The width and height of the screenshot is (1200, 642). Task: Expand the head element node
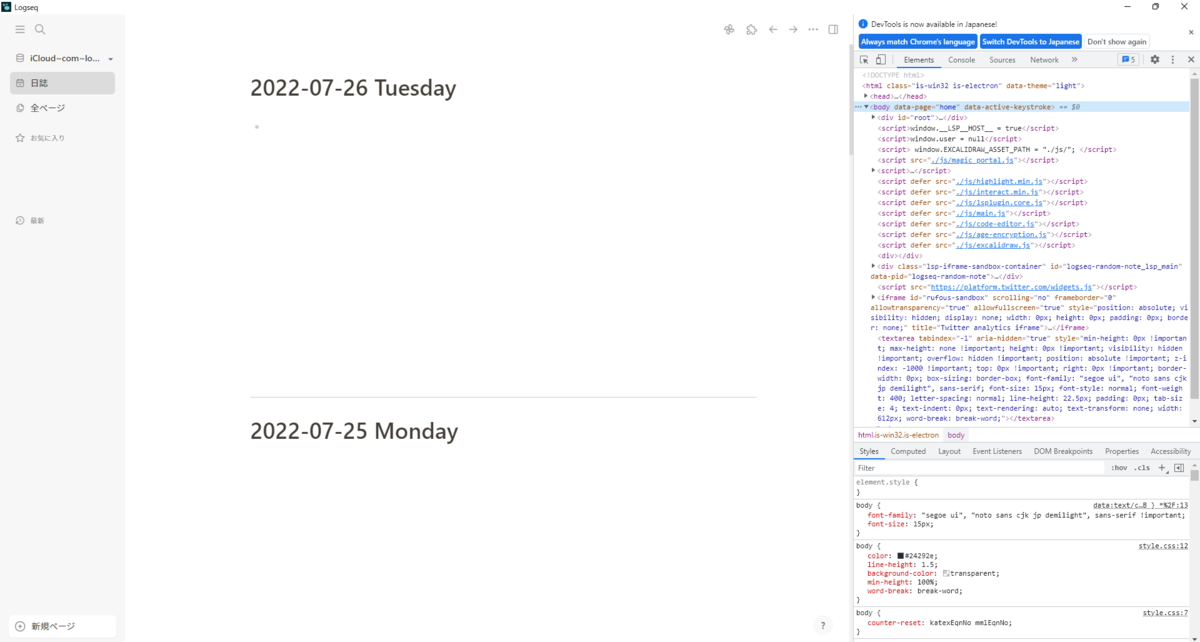coord(866,96)
